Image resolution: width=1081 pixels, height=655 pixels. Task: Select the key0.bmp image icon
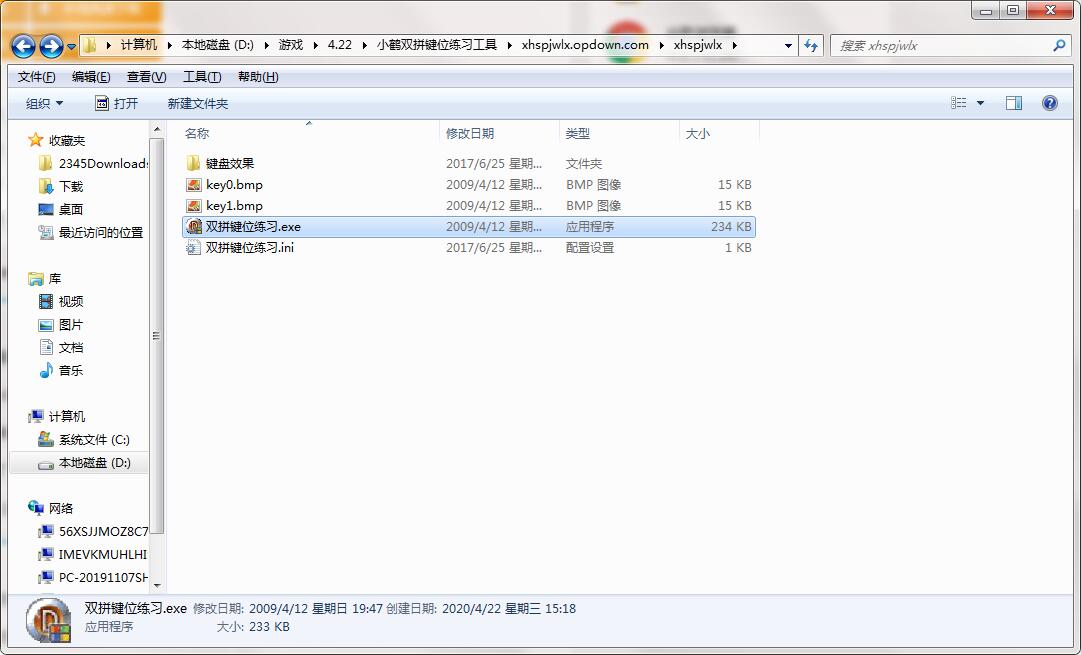(x=192, y=184)
